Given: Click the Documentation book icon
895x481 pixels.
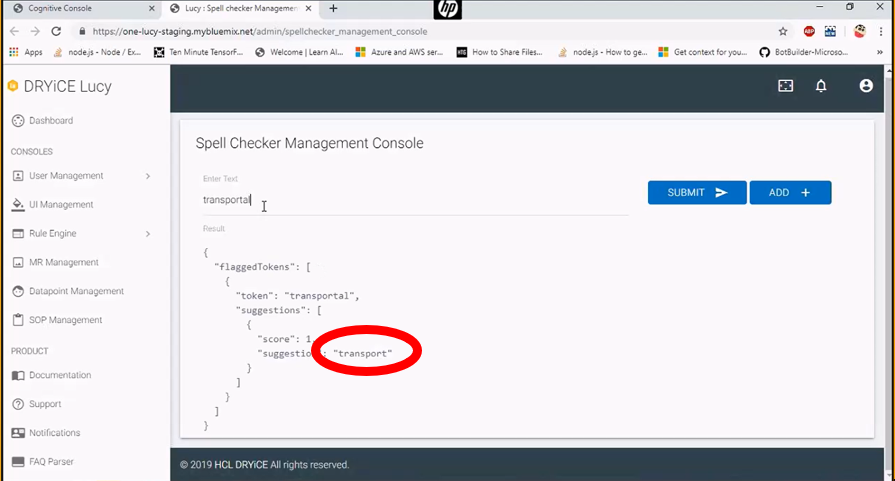Looking at the screenshot, I should [18, 375].
